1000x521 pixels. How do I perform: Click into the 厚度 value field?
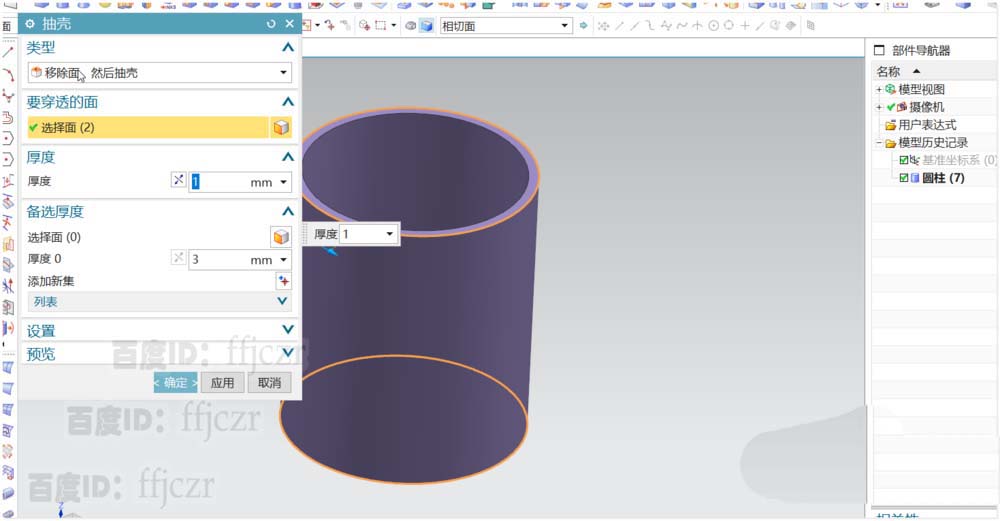219,182
